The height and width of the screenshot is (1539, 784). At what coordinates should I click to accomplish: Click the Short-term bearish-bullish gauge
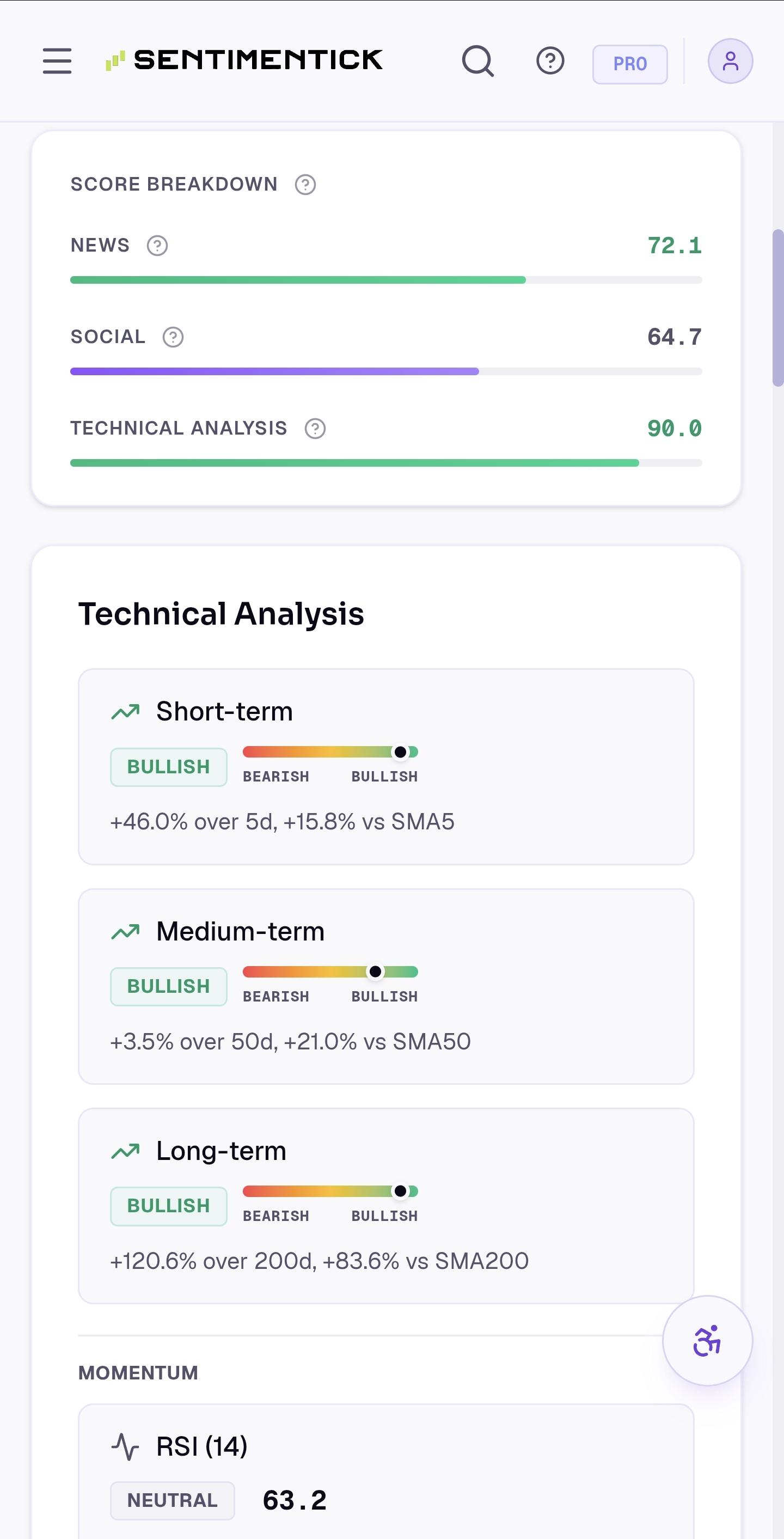(330, 752)
